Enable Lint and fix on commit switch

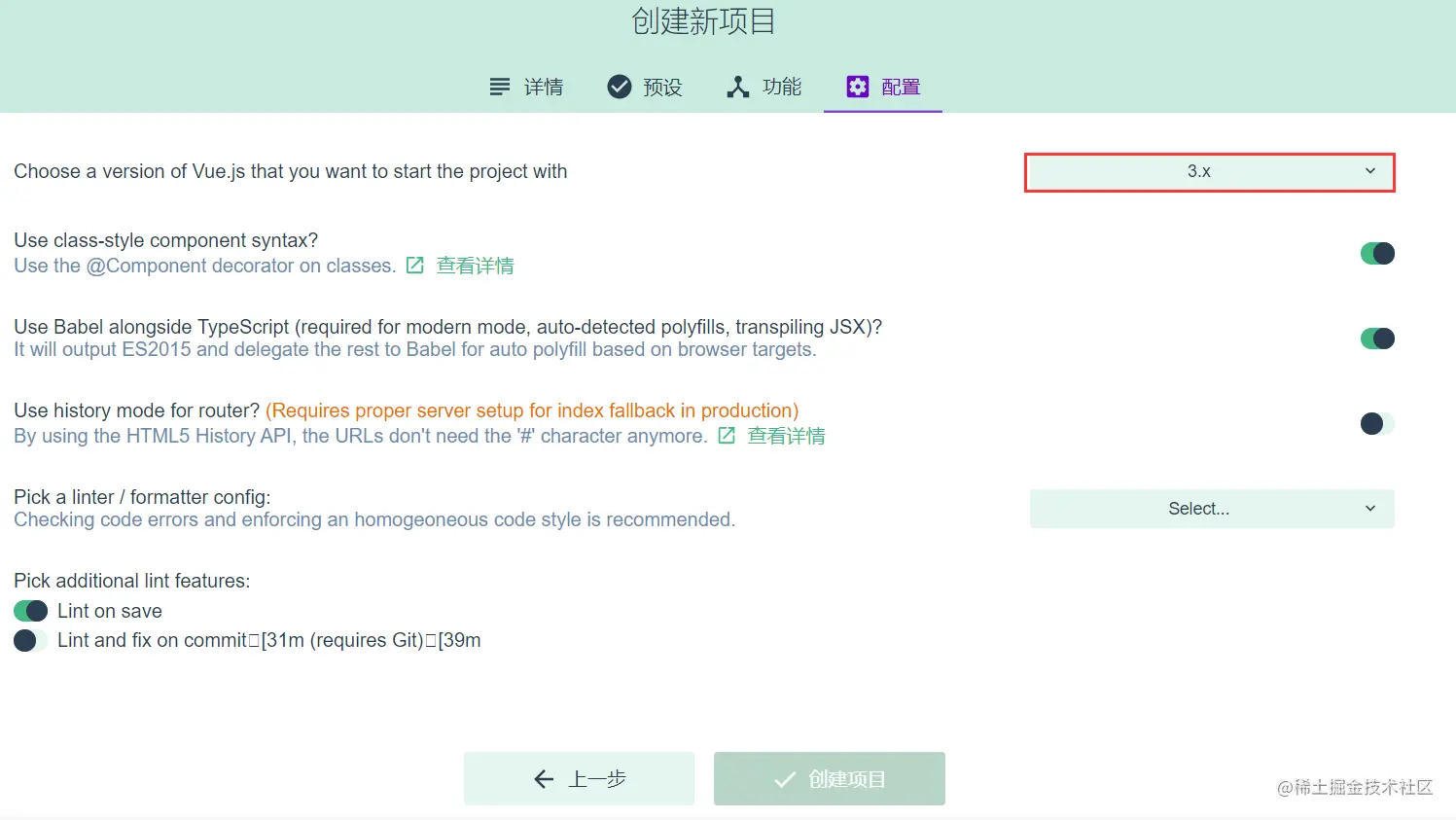coord(31,640)
